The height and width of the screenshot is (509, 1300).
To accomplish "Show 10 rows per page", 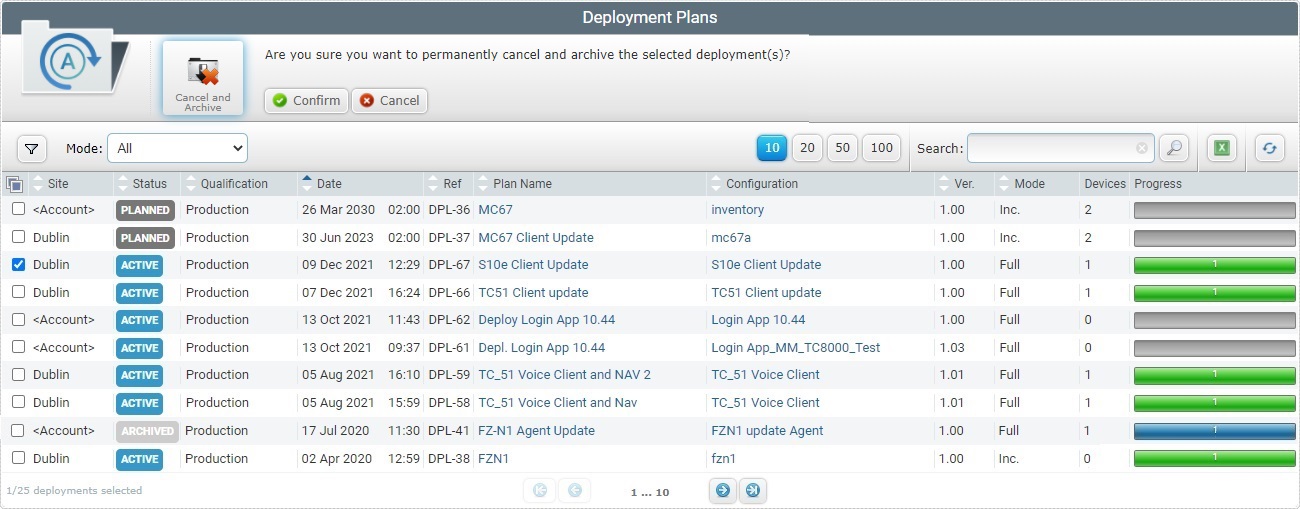I will pos(772,148).
